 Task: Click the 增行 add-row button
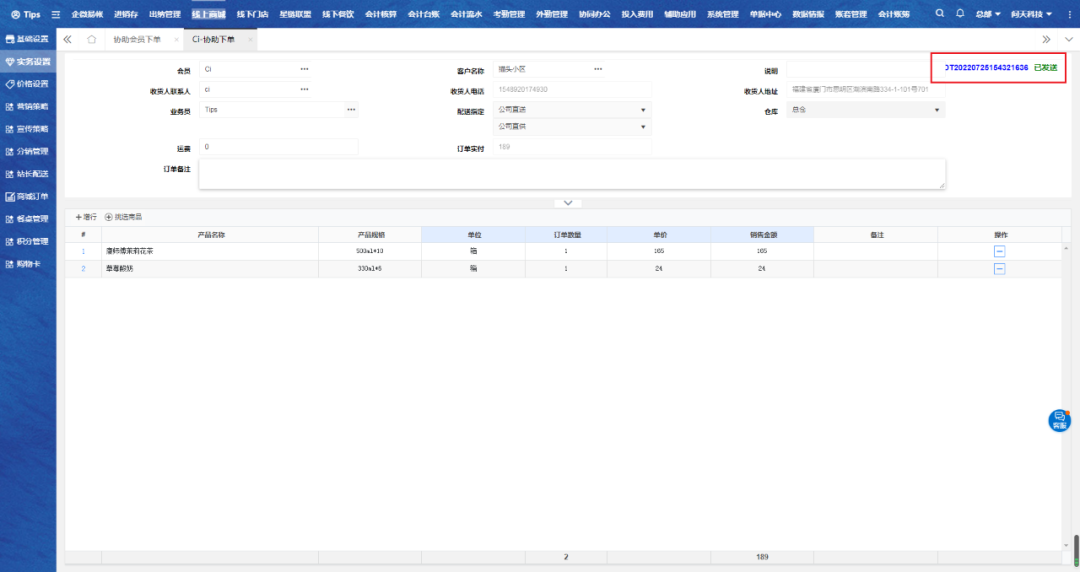coord(86,217)
